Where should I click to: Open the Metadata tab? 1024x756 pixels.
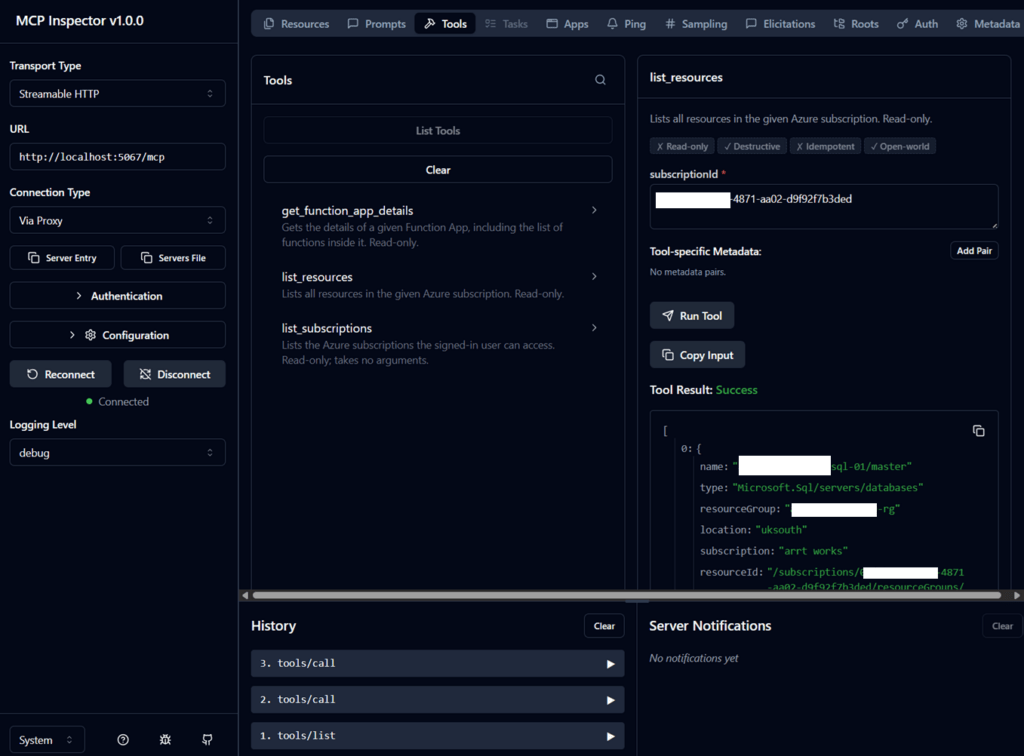click(x=988, y=24)
